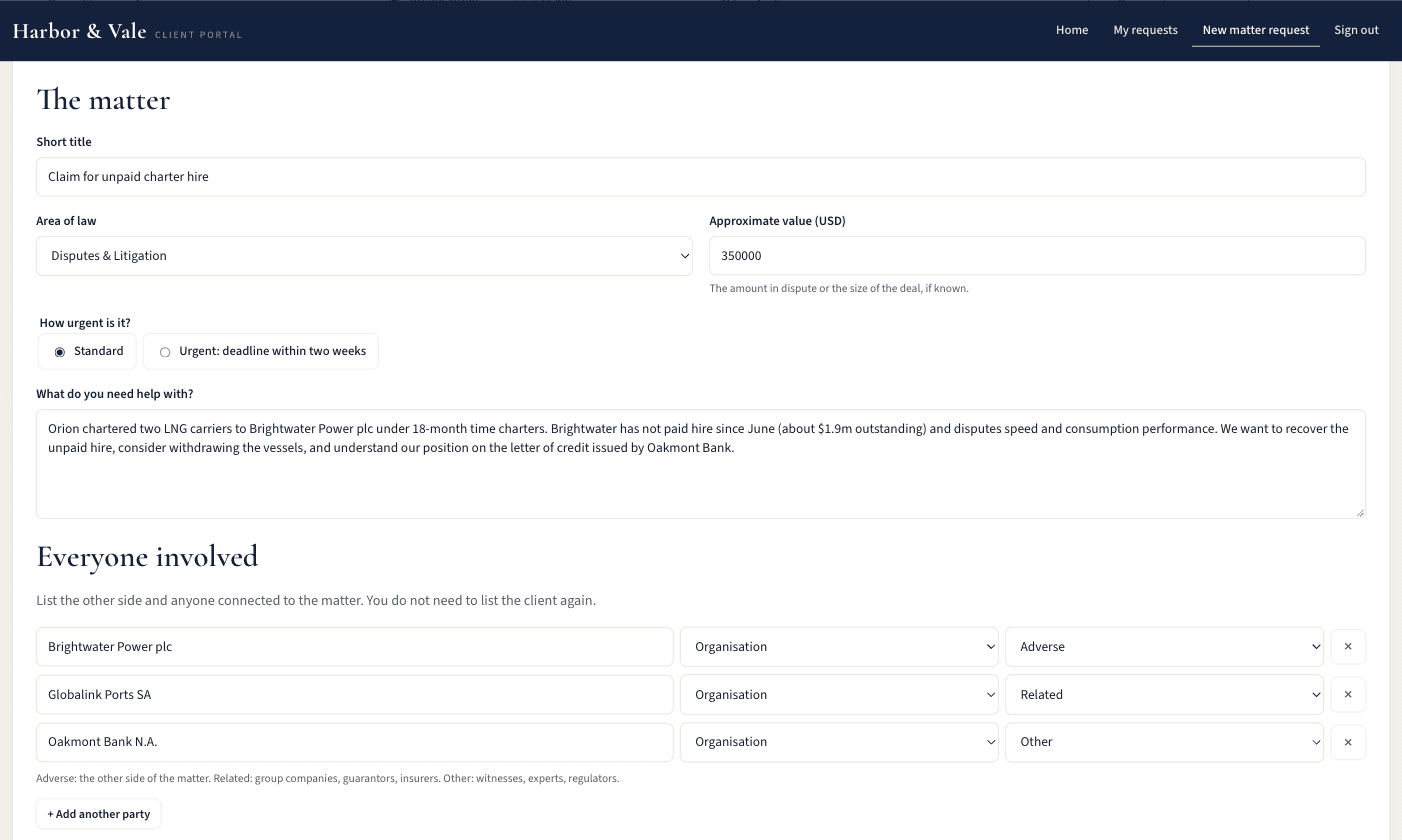Image resolution: width=1402 pixels, height=840 pixels.
Task: Click the Add another party button
Action: tap(99, 814)
